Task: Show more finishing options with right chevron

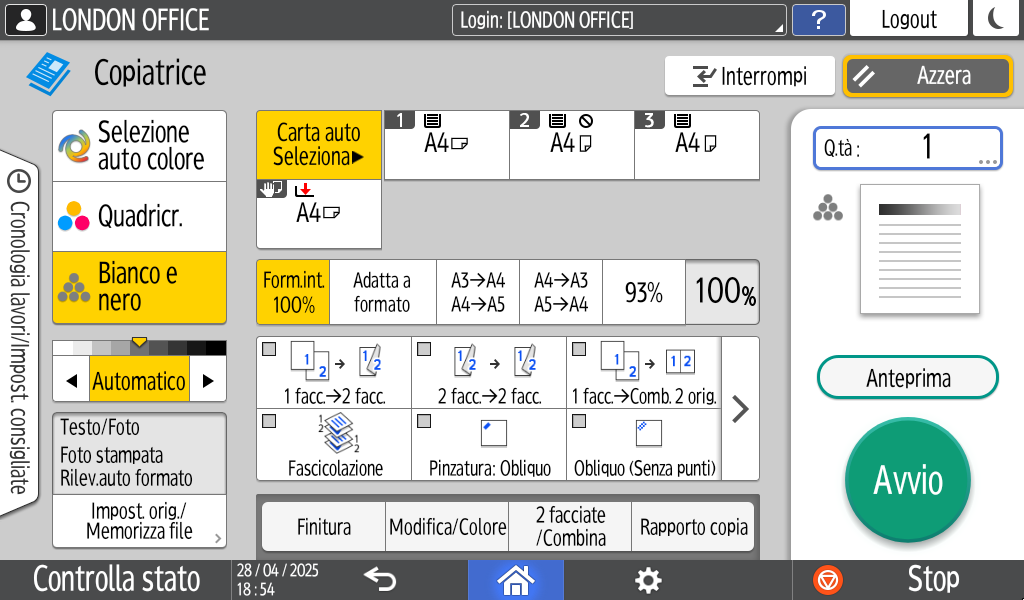Action: [741, 409]
